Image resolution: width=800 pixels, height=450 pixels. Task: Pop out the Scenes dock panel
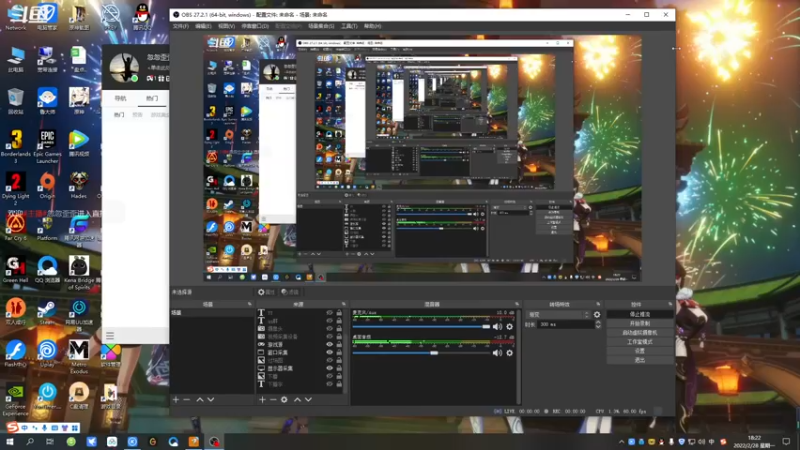249,304
